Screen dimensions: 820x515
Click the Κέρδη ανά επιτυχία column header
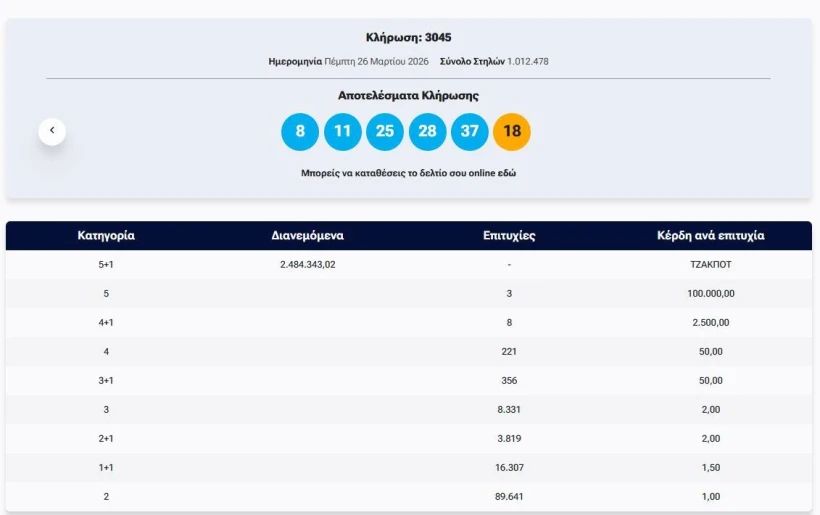click(x=711, y=236)
